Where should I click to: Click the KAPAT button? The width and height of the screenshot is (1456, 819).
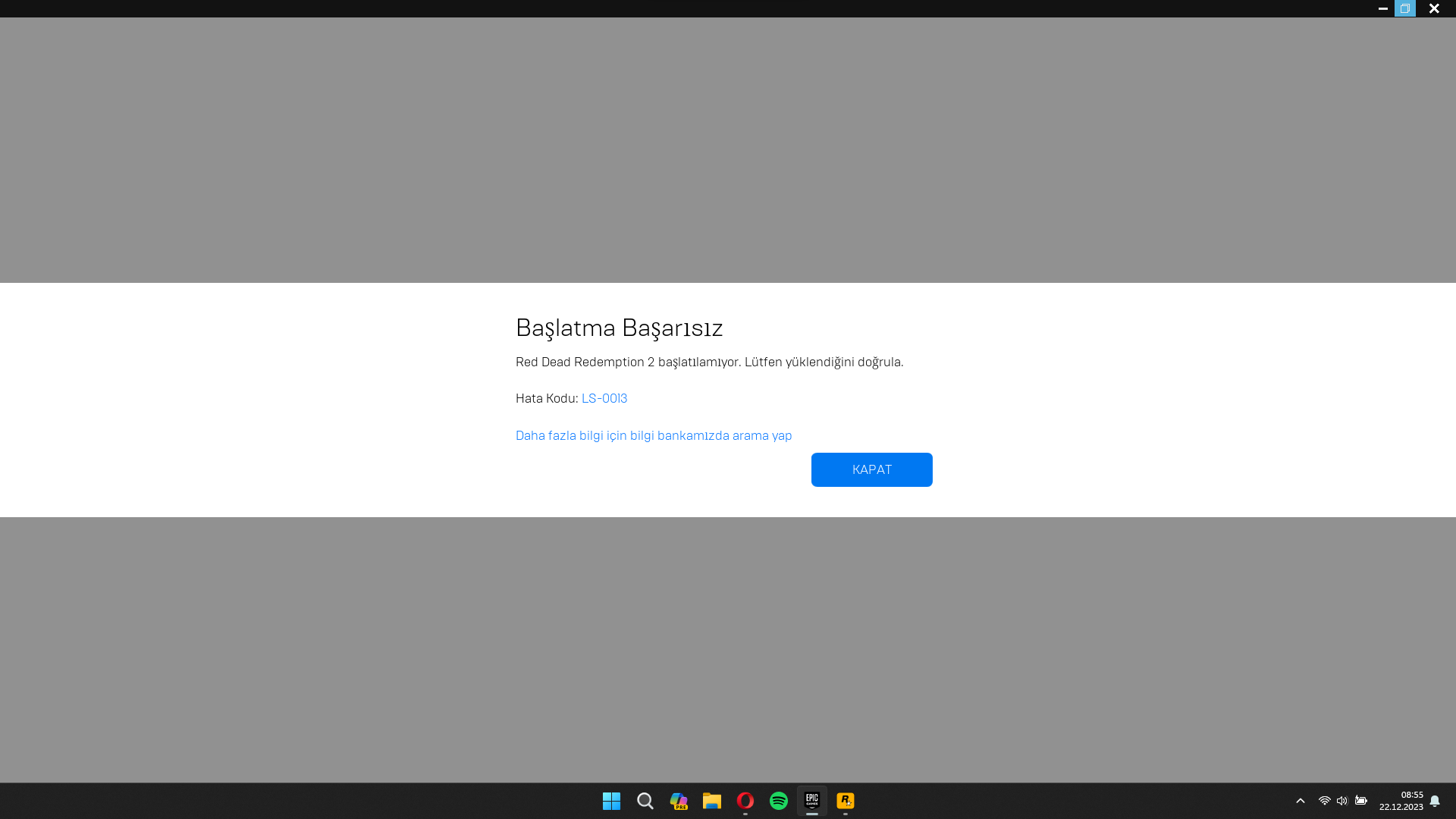871,469
